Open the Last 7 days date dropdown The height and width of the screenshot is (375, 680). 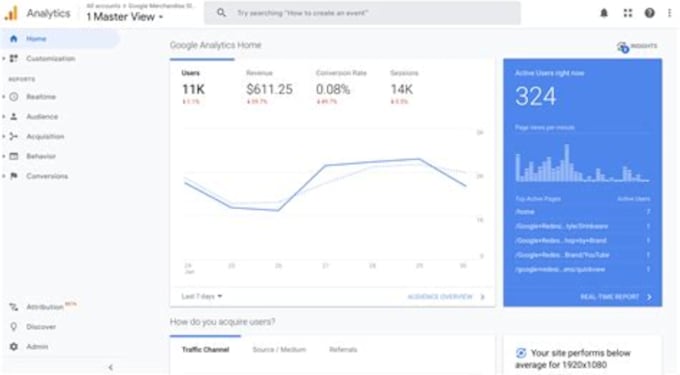tap(202, 297)
